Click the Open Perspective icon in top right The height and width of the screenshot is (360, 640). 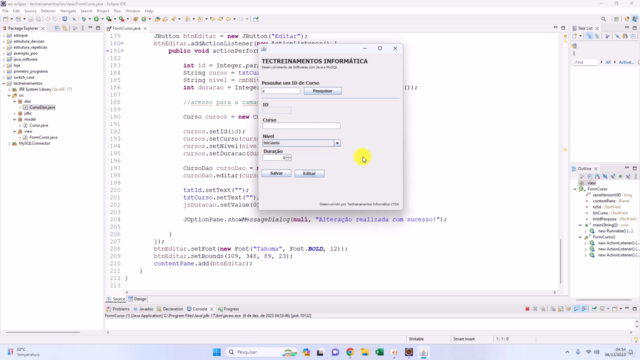click(x=617, y=19)
